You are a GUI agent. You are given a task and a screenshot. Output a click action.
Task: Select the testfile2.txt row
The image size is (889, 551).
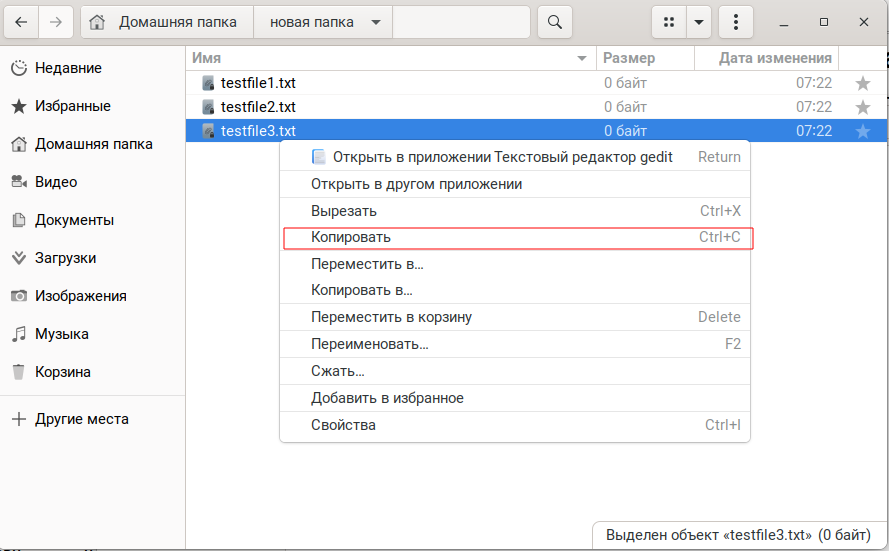pyautogui.click(x=400, y=107)
